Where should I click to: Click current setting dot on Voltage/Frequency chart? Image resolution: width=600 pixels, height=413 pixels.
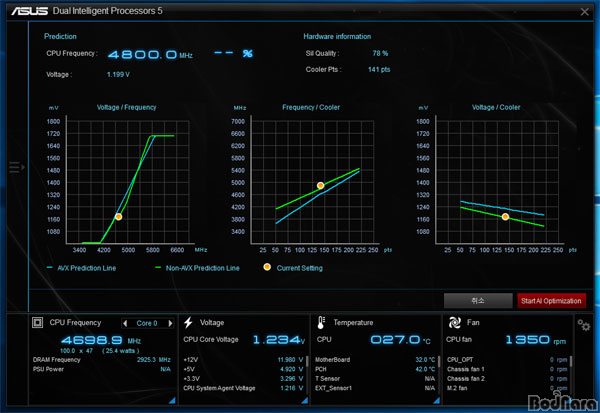pos(119,217)
